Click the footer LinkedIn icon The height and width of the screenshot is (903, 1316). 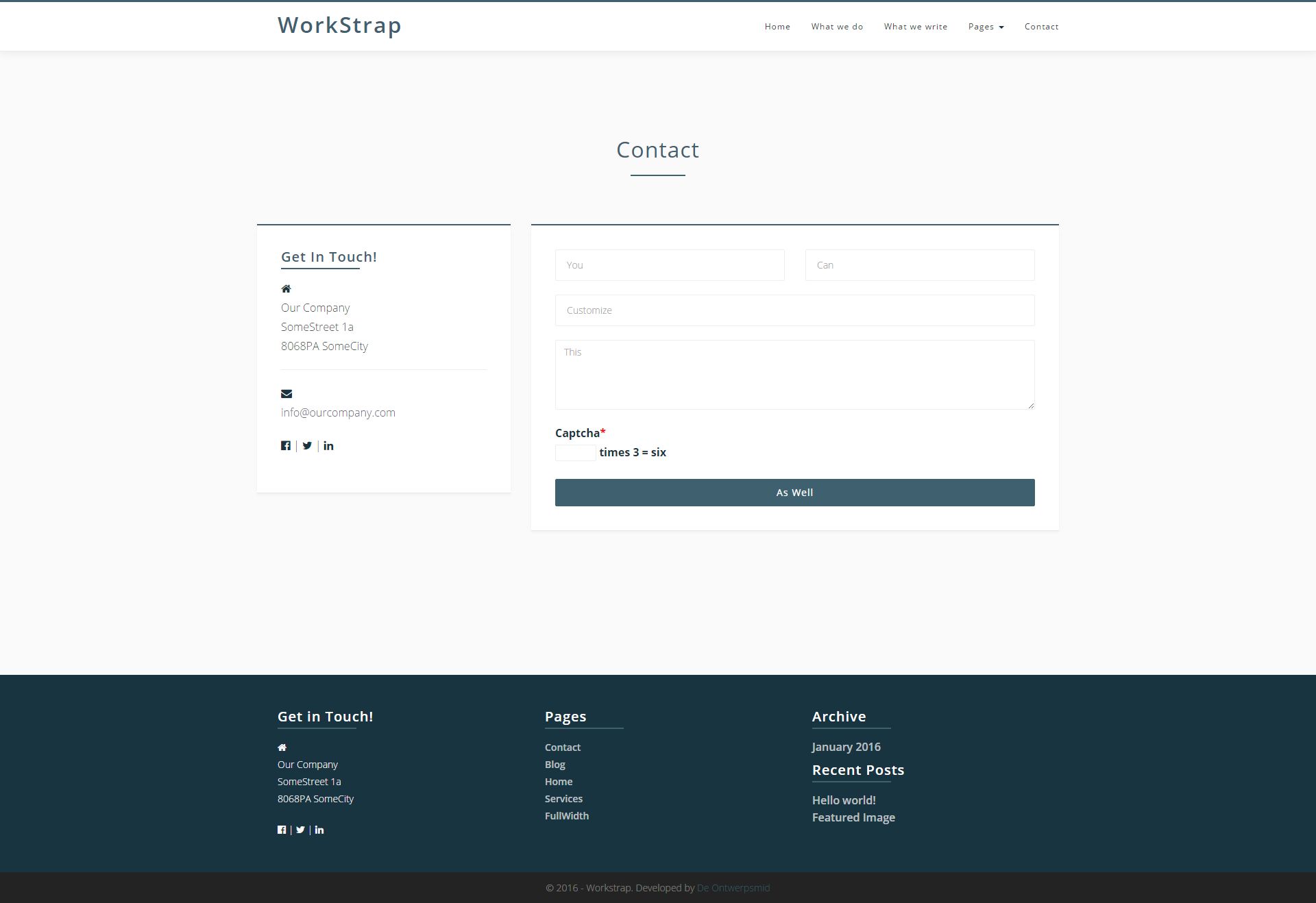[319, 830]
